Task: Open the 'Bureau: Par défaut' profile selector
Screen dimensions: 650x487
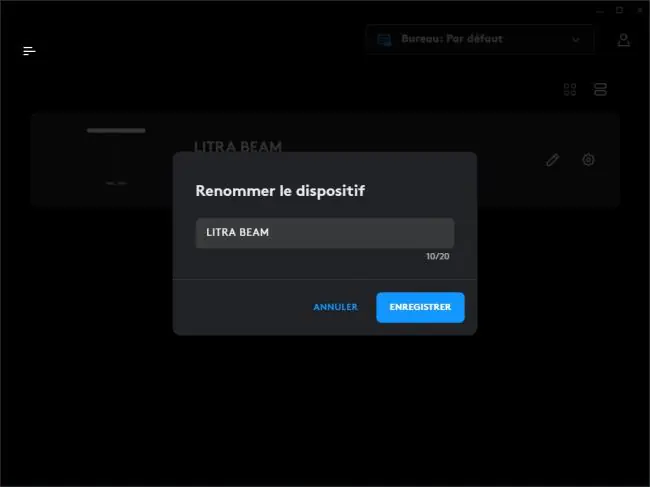Action: point(480,39)
